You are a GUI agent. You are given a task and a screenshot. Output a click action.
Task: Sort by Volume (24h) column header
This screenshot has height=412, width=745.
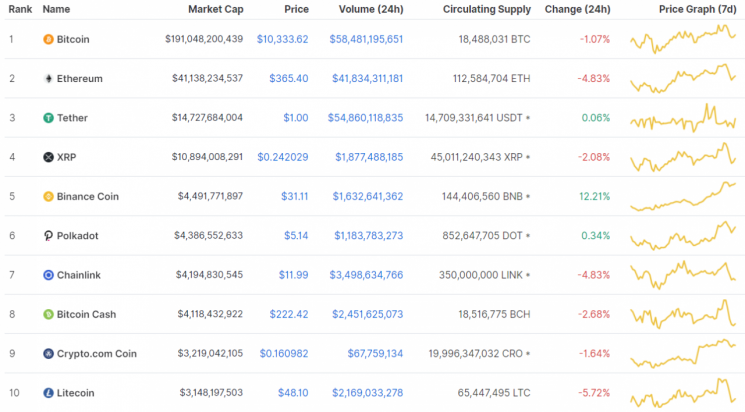tap(371, 9)
